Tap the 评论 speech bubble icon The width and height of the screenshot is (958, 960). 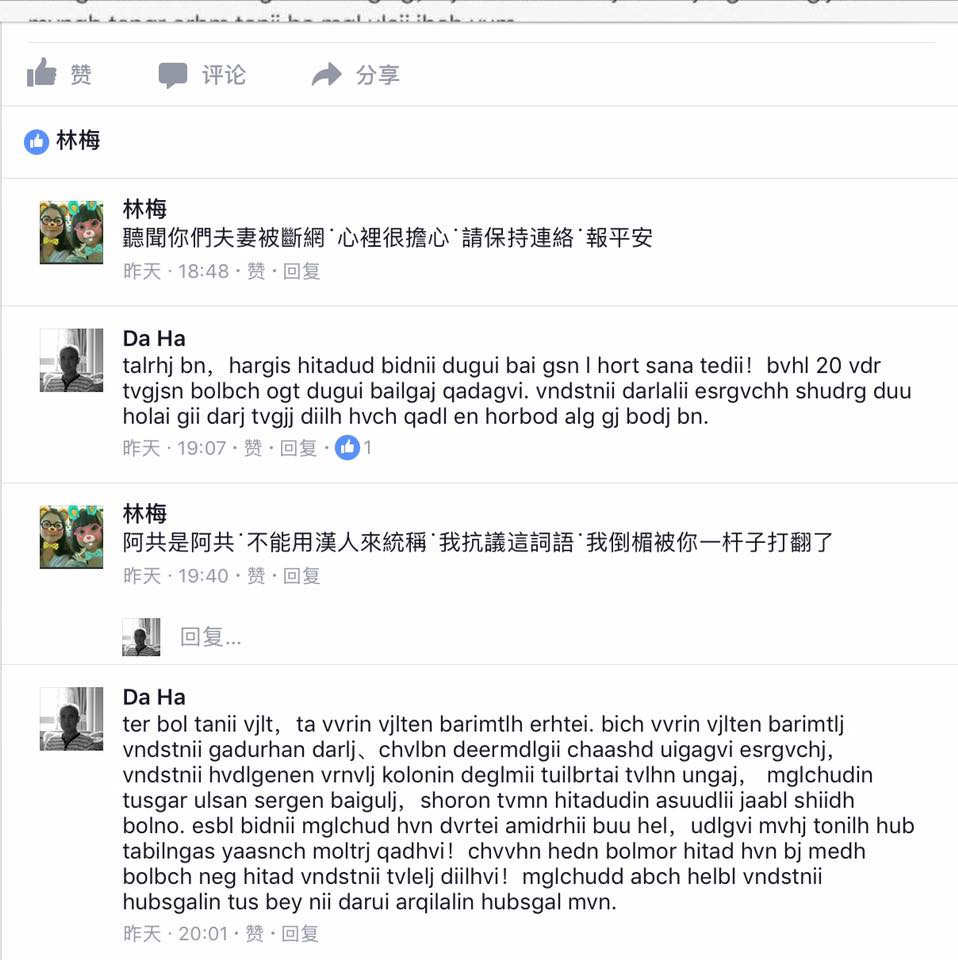(x=173, y=75)
